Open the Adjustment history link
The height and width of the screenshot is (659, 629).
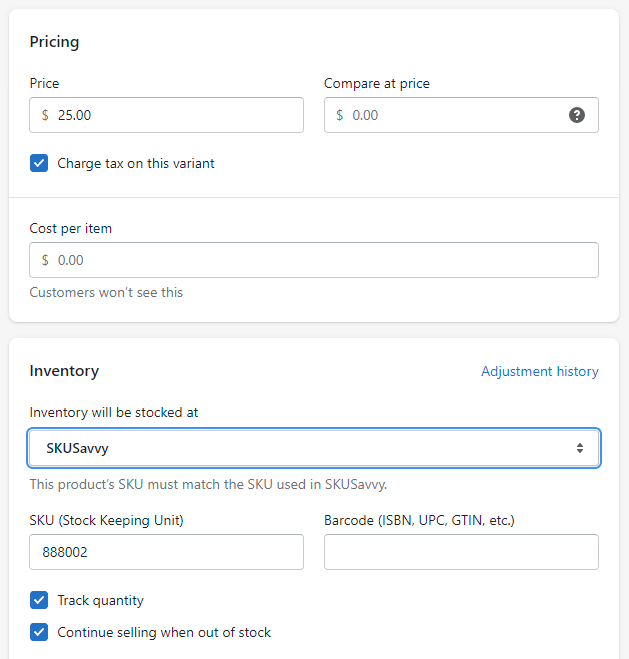(x=539, y=371)
